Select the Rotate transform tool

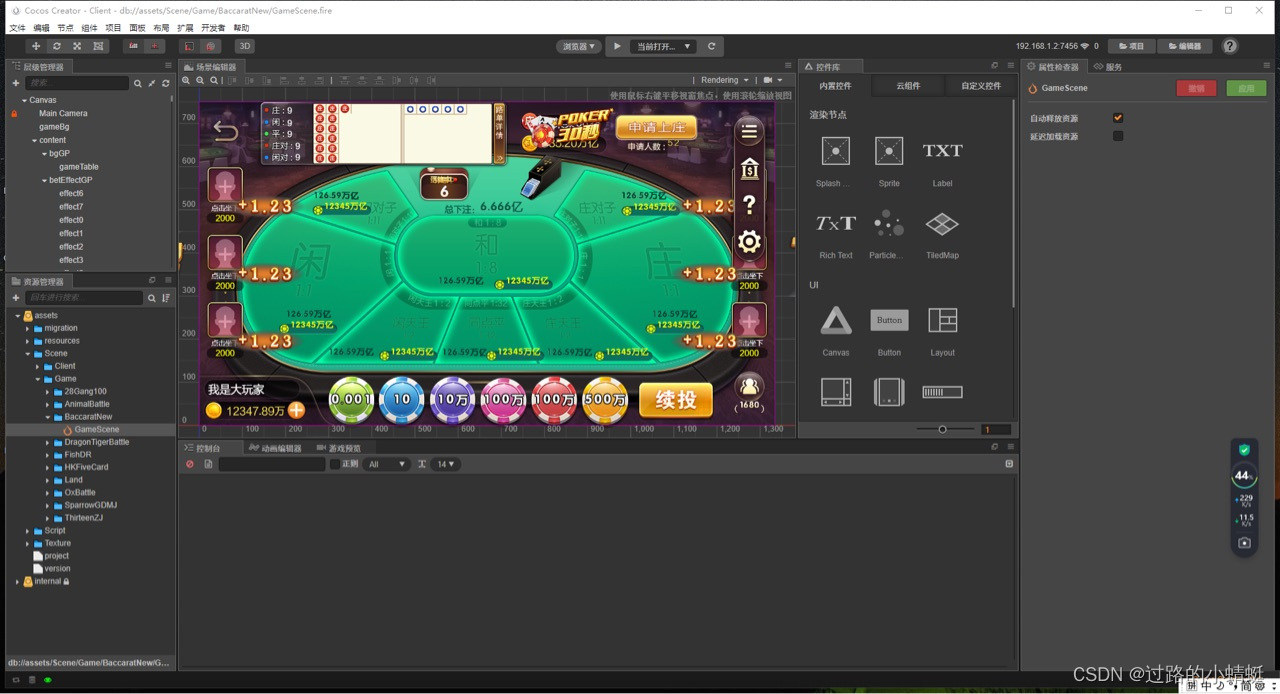pos(56,46)
